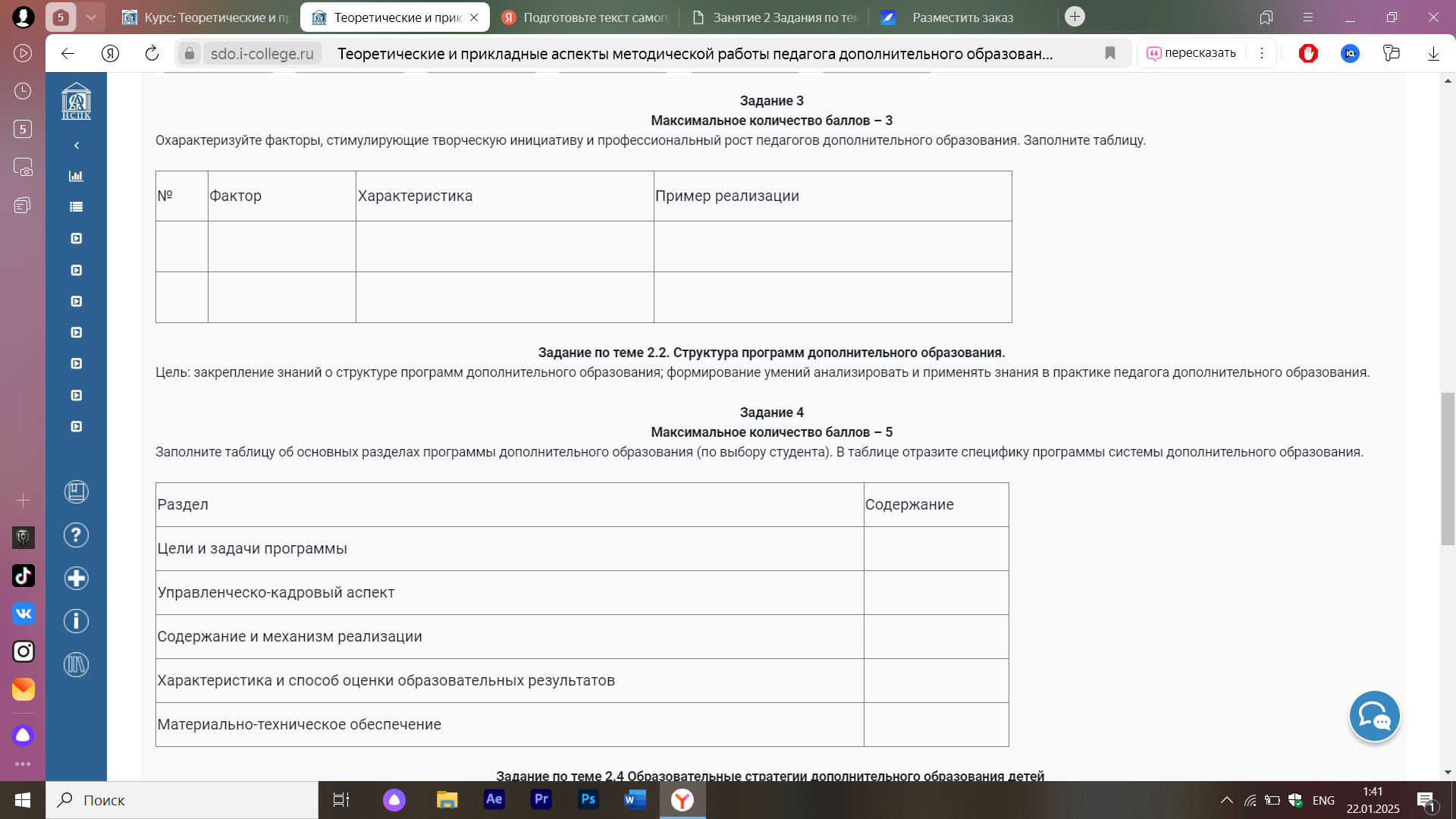Open the question mark help icon
This screenshot has height=819, width=1456.
(x=76, y=535)
